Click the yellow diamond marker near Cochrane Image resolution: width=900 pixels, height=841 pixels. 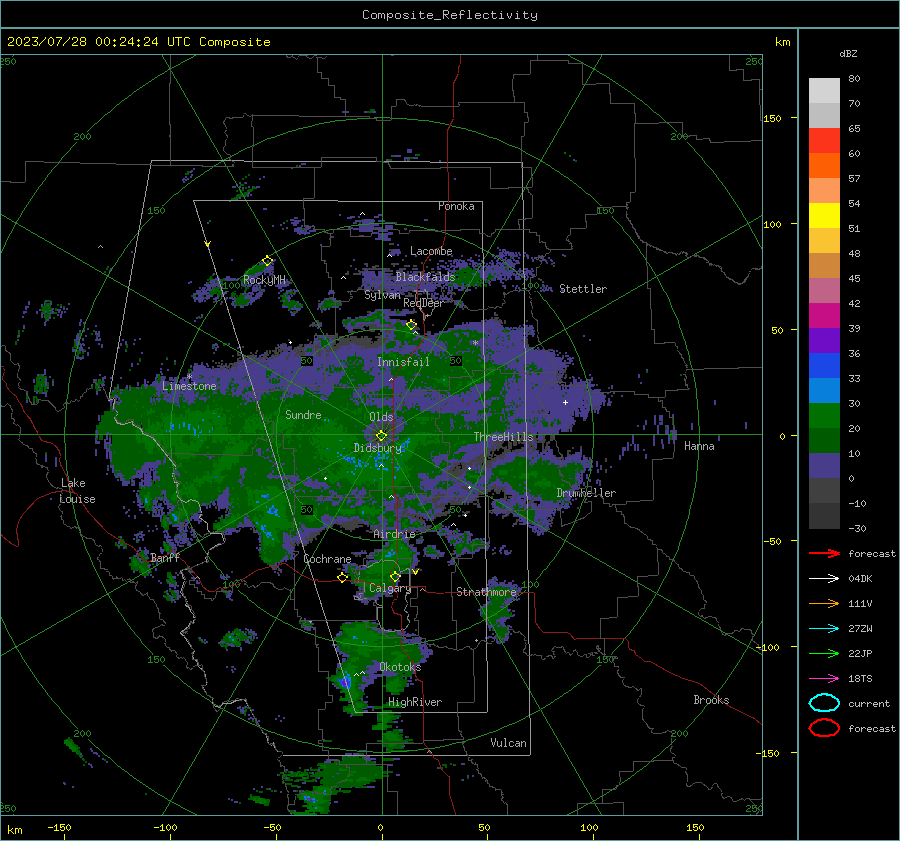343,577
